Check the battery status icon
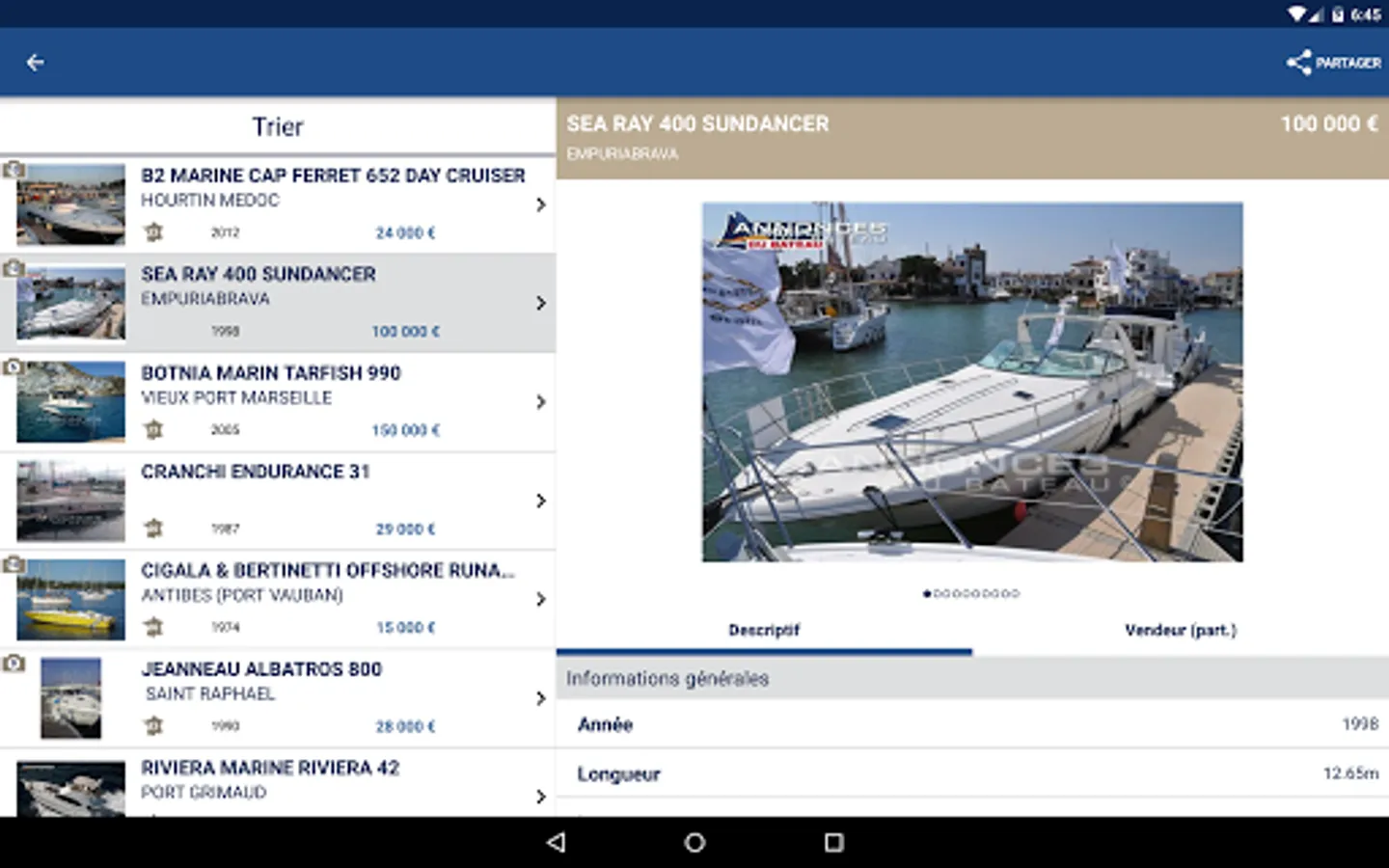Image resolution: width=1389 pixels, height=868 pixels. tap(1338, 14)
